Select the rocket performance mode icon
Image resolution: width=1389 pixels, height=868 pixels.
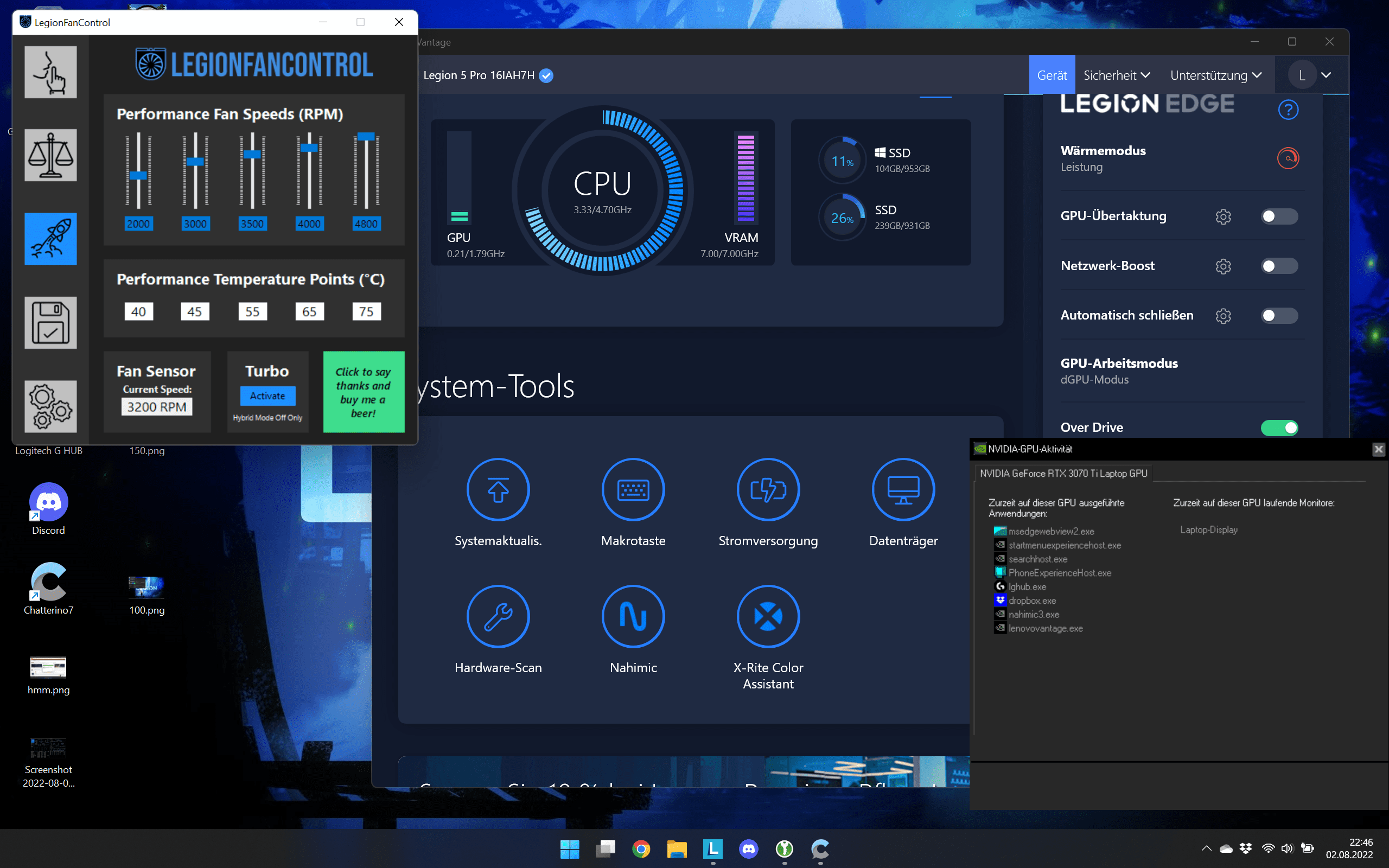(x=50, y=239)
